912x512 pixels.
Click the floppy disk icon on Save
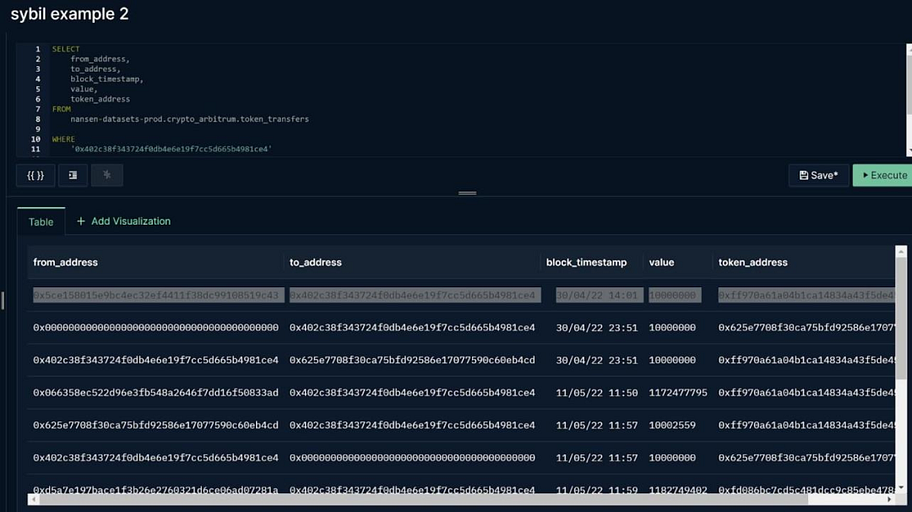[804, 175]
